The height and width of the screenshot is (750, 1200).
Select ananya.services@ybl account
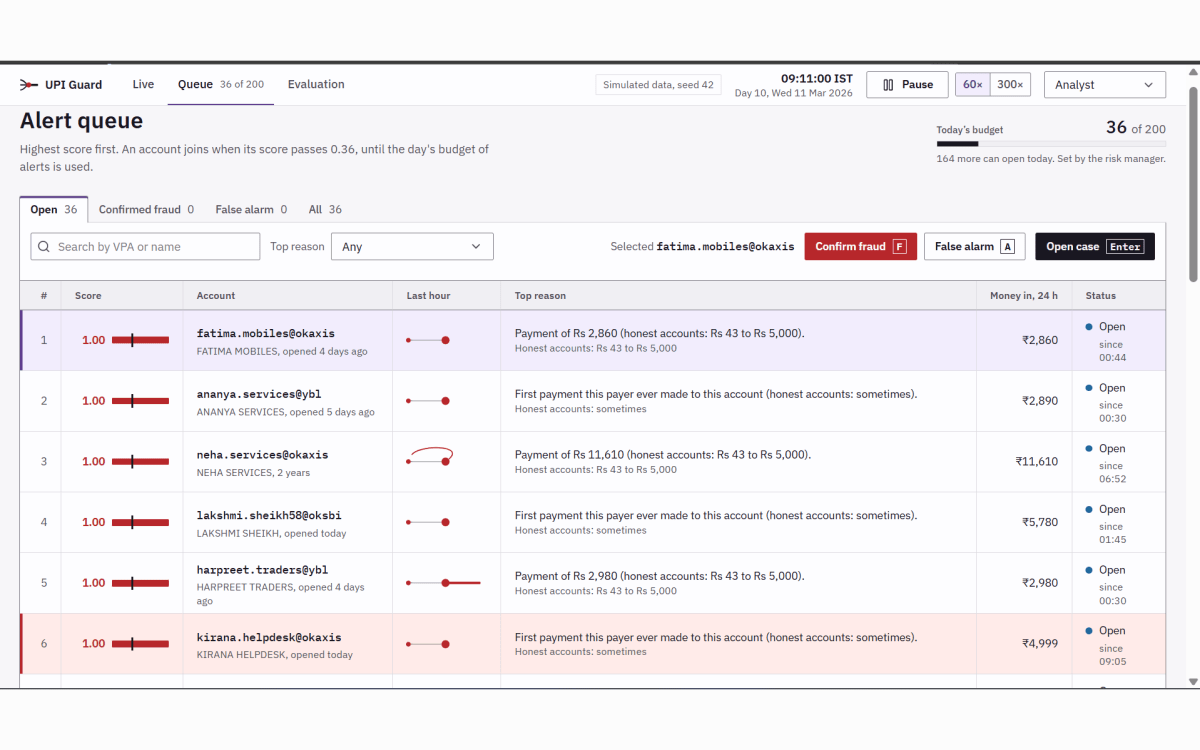pos(259,394)
